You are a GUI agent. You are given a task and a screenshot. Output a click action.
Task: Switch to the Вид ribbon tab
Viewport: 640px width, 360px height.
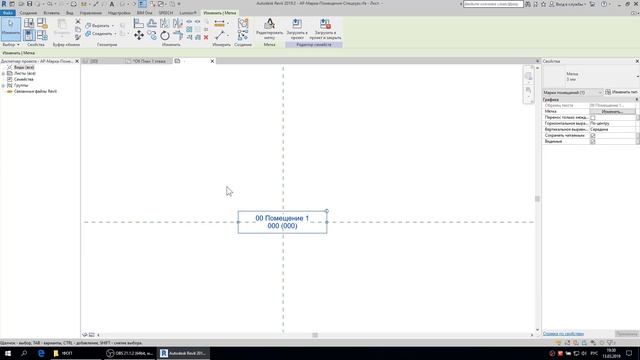pos(70,13)
